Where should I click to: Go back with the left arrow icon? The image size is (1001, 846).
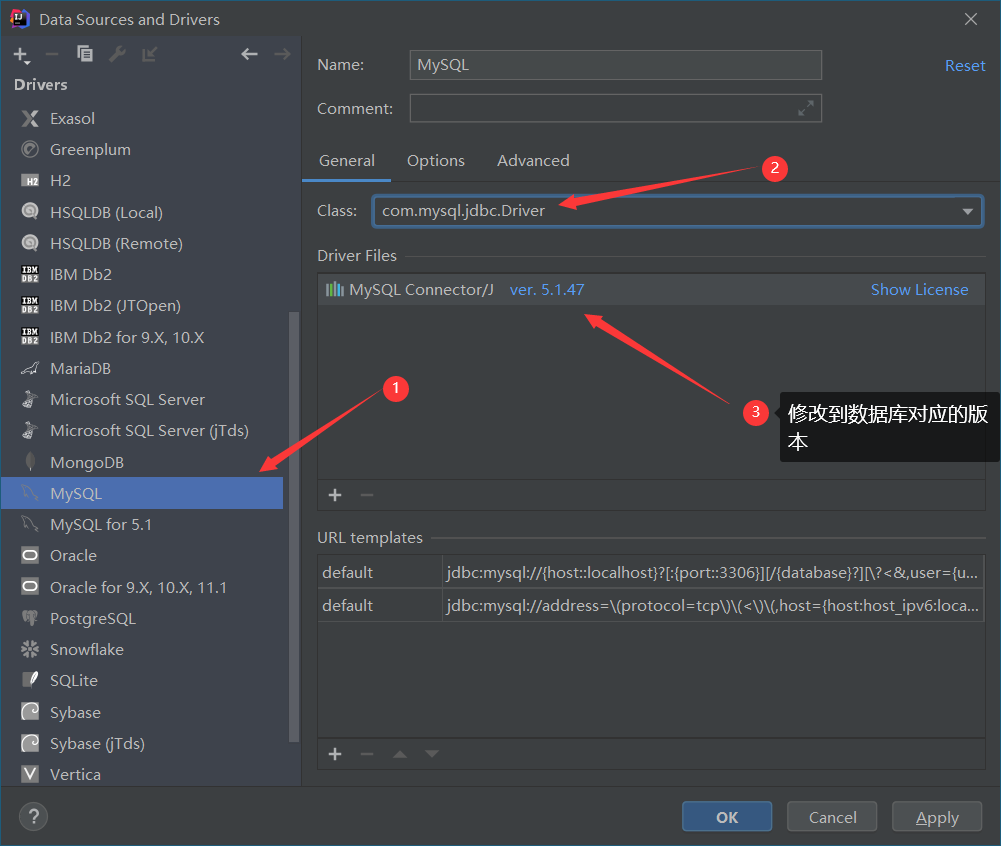pyautogui.click(x=250, y=54)
